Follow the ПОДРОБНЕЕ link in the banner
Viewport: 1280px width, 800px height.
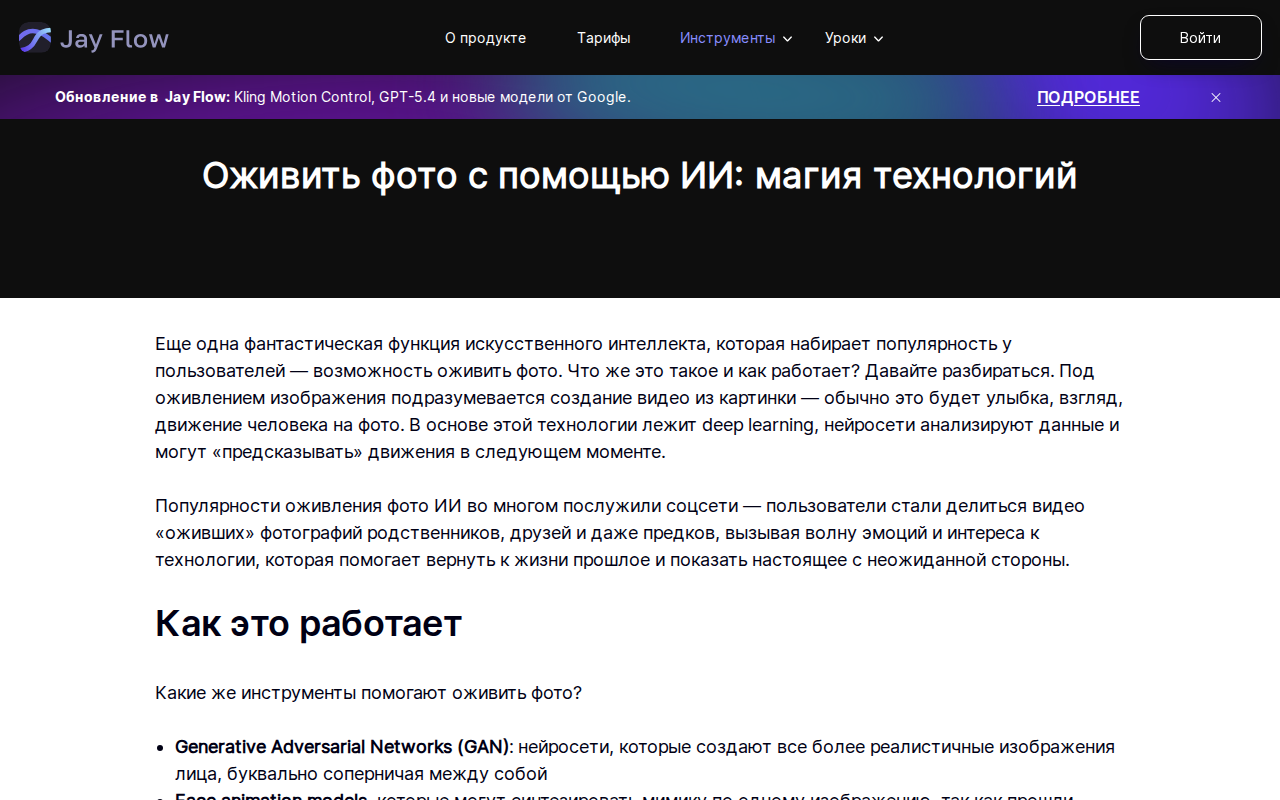point(1088,97)
